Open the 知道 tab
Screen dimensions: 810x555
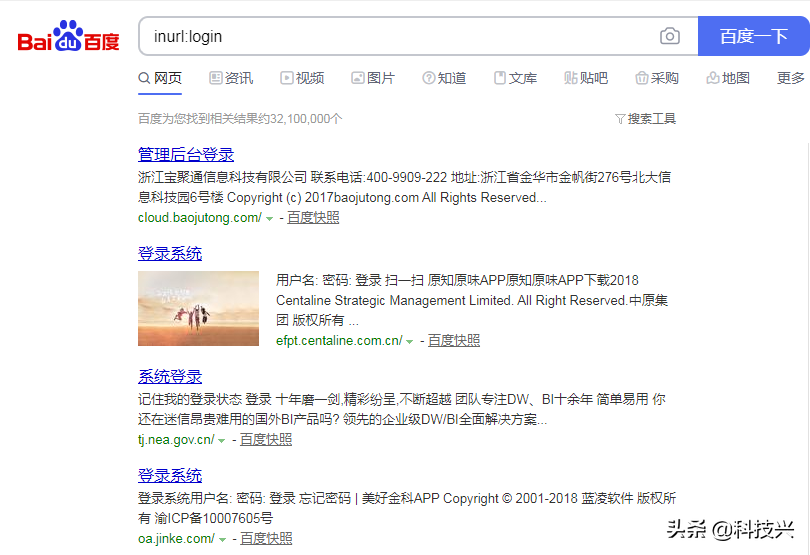coord(444,78)
